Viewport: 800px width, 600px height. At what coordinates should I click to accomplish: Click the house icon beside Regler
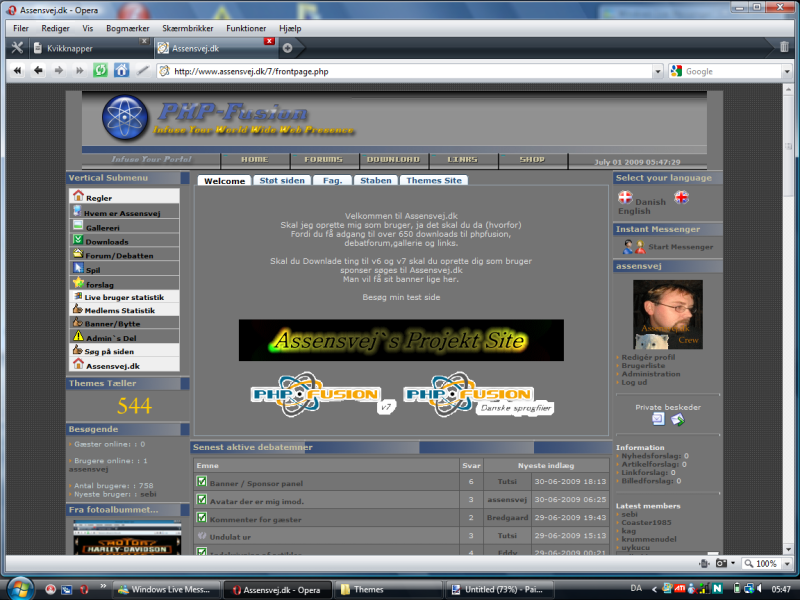pyautogui.click(x=78, y=196)
